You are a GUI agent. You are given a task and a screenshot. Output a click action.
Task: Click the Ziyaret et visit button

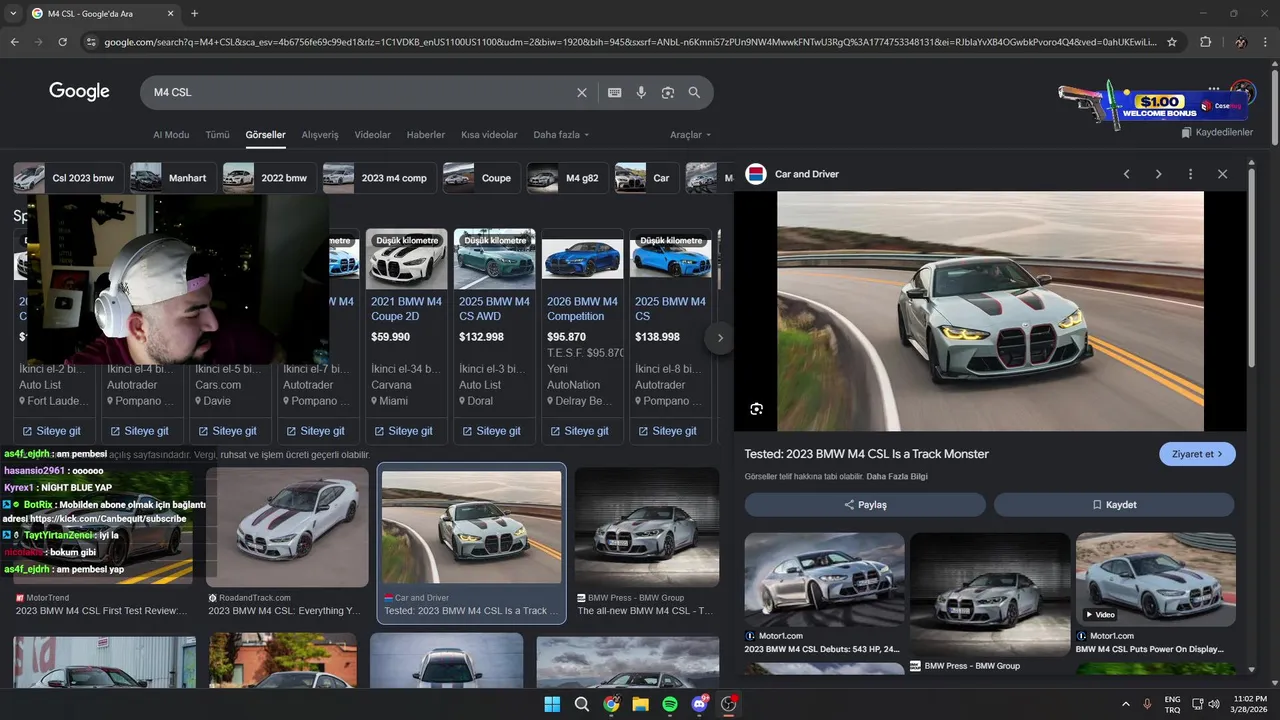(1197, 454)
